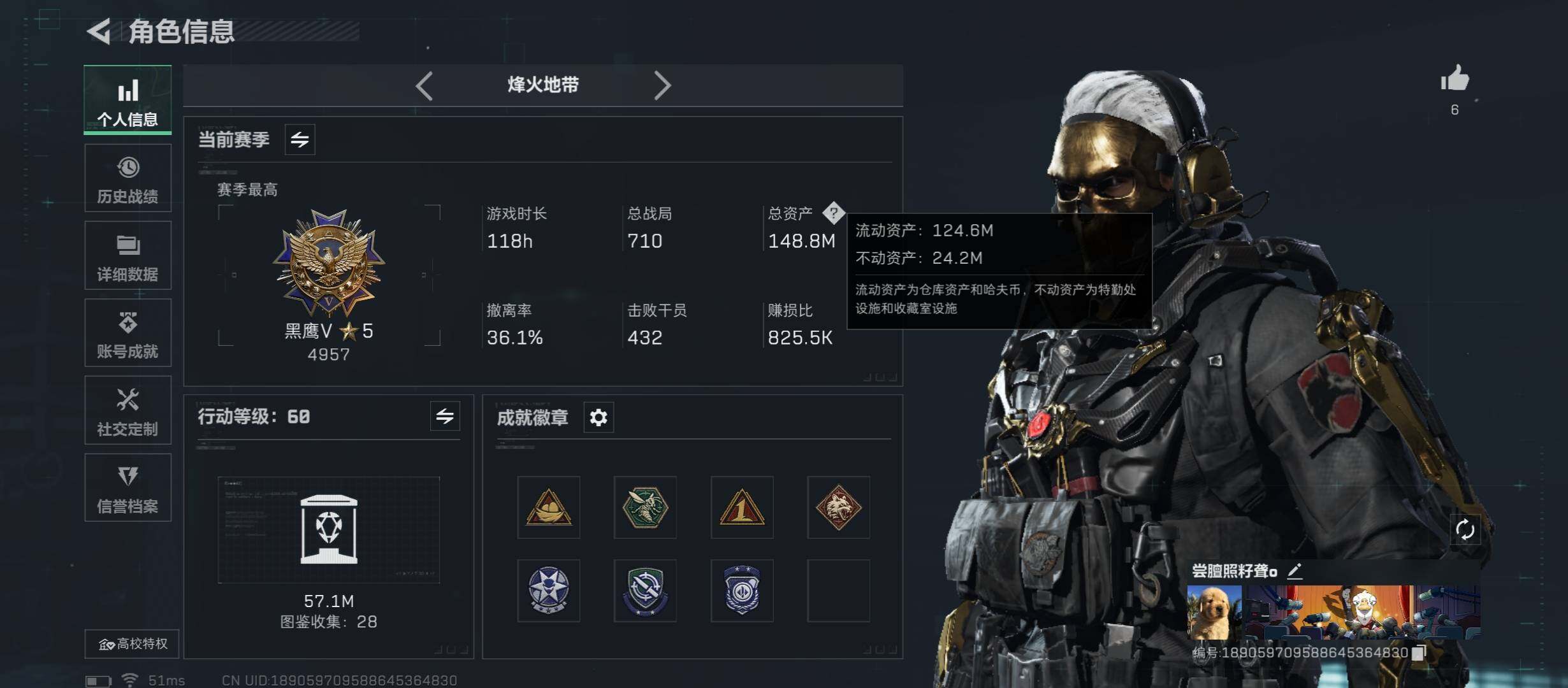Open 成就徽章 gear settings

(599, 417)
